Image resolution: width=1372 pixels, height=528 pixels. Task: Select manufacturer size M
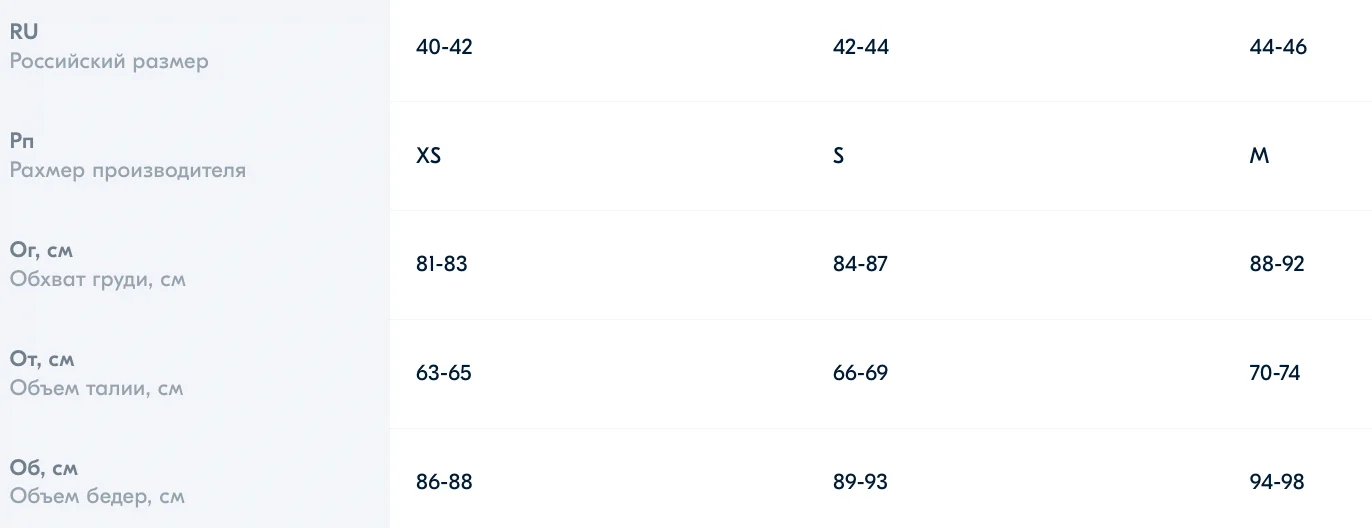[1259, 156]
